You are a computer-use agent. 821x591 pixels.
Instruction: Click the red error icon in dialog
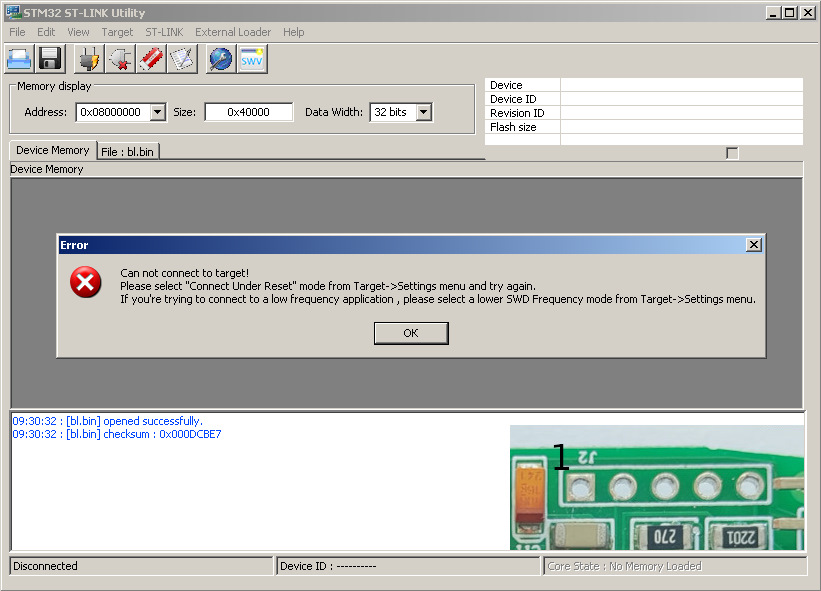[86, 282]
